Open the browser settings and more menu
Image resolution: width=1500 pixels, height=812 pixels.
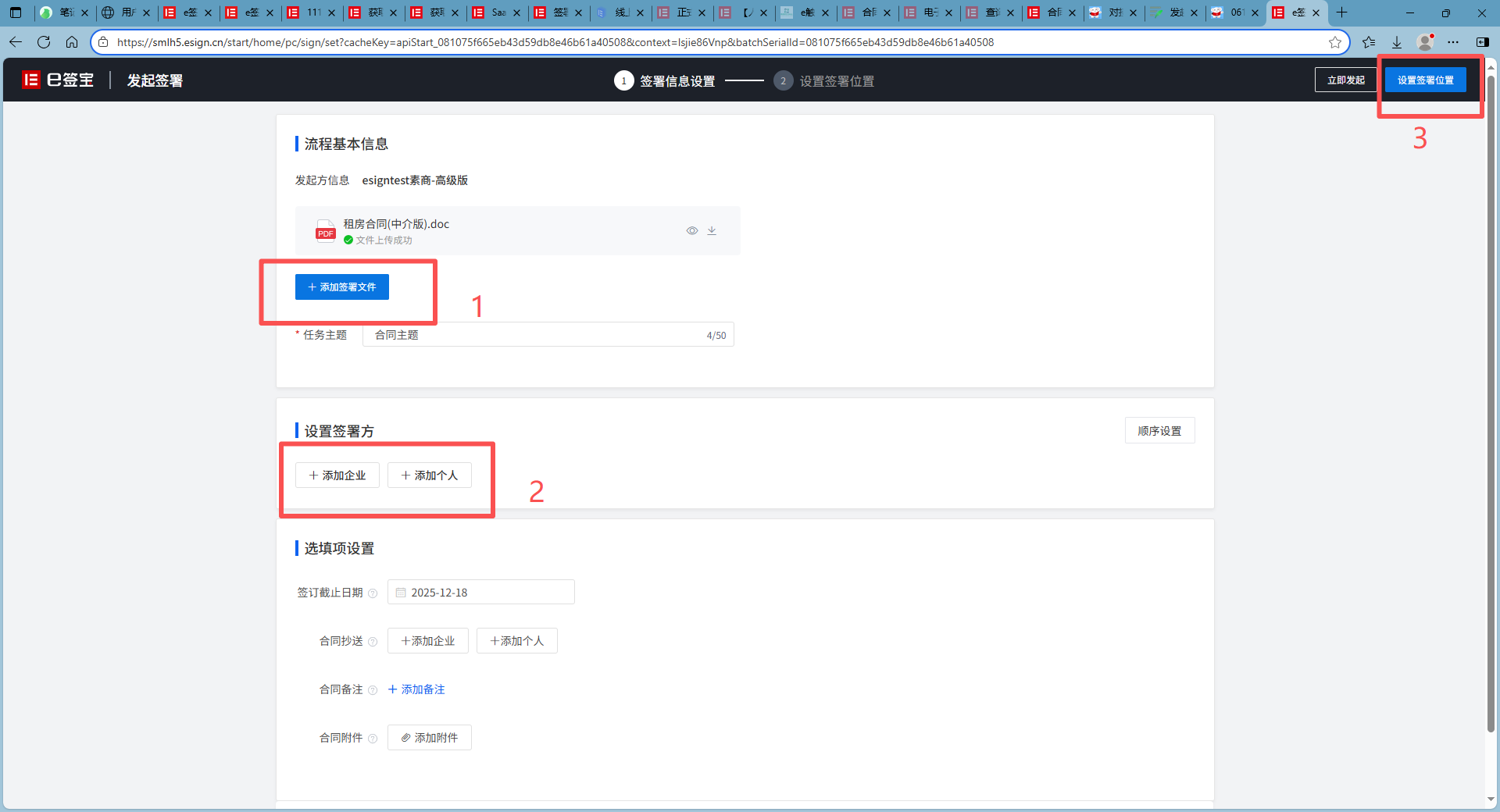coord(1453,42)
